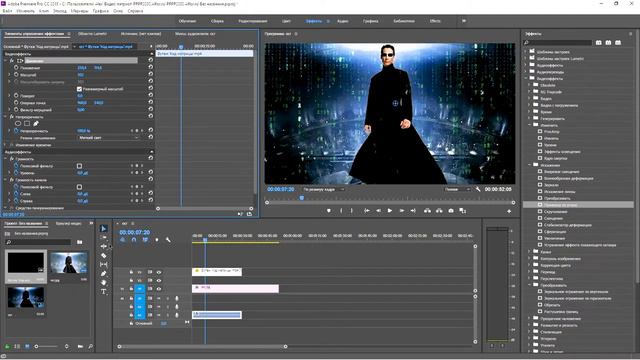Hide track V3 with eye icon
The image size is (640, 360).
(159, 272)
